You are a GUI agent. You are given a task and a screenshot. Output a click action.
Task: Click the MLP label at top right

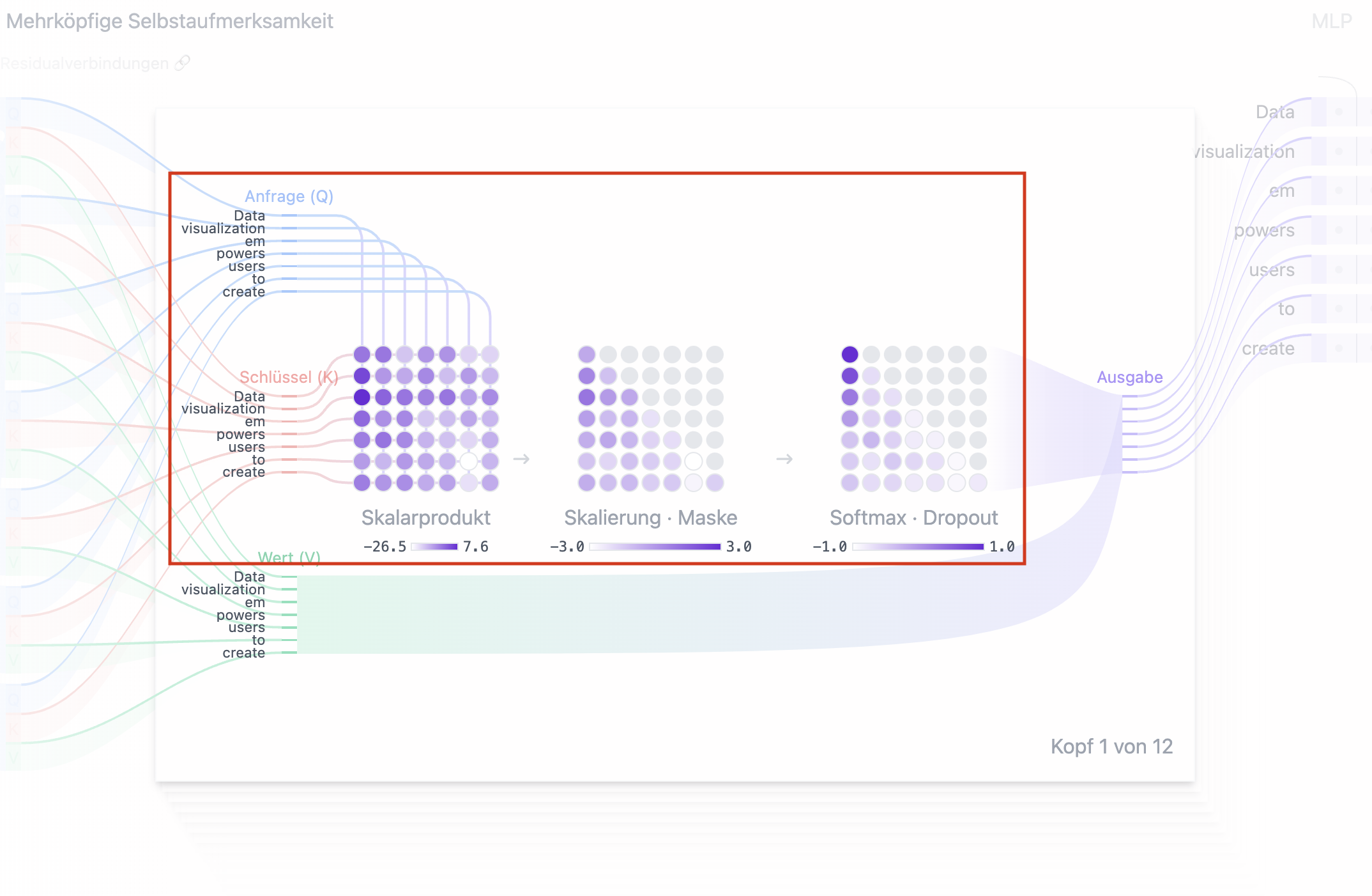1331,21
